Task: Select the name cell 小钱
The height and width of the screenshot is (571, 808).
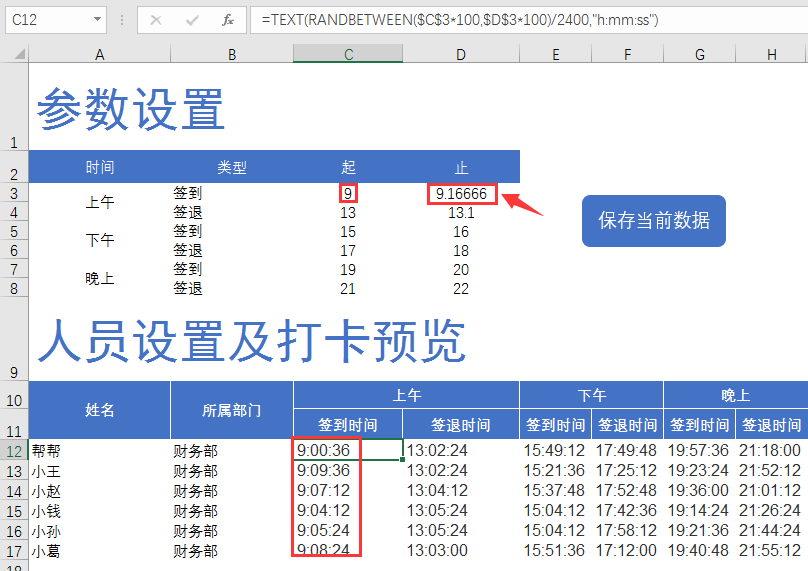Action: tap(99, 511)
